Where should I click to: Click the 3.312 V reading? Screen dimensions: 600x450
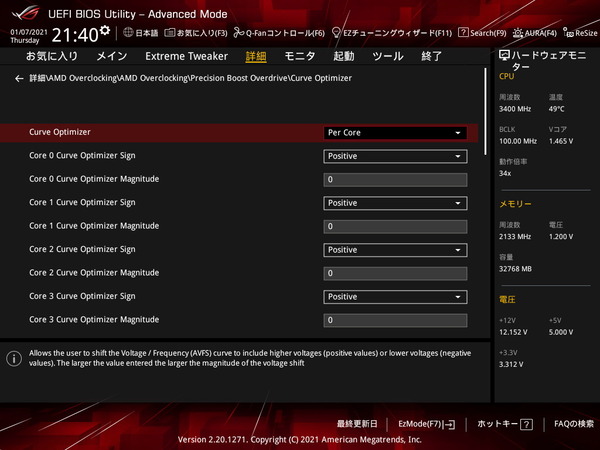coord(511,364)
